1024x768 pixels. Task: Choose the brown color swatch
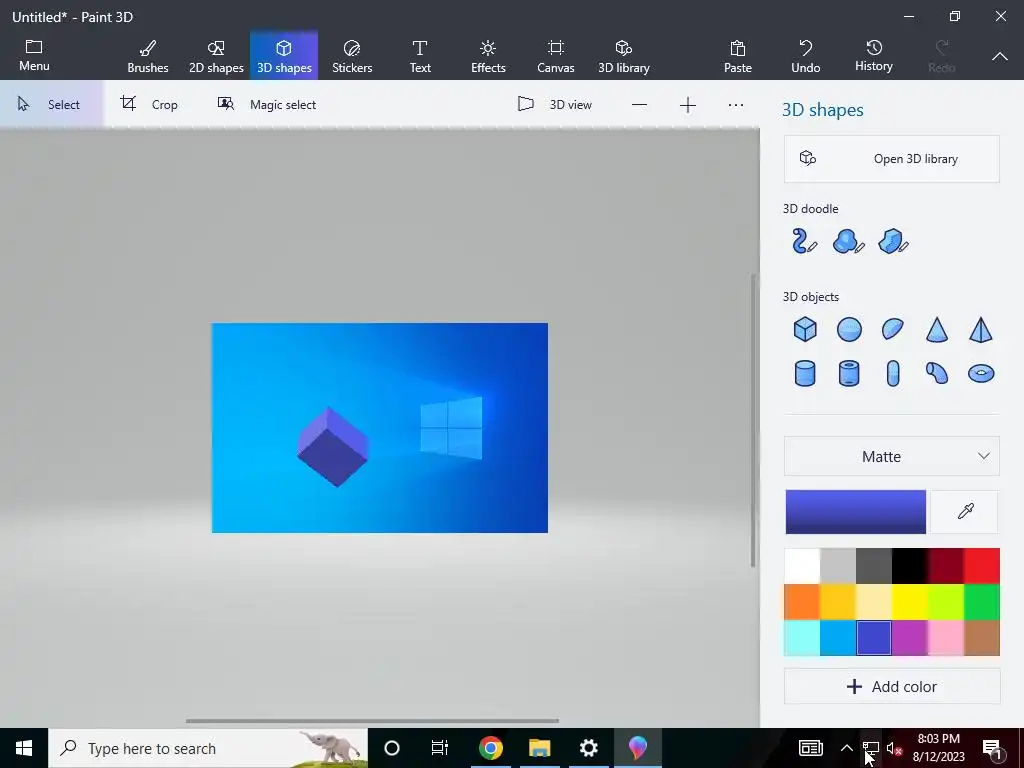[x=982, y=637]
